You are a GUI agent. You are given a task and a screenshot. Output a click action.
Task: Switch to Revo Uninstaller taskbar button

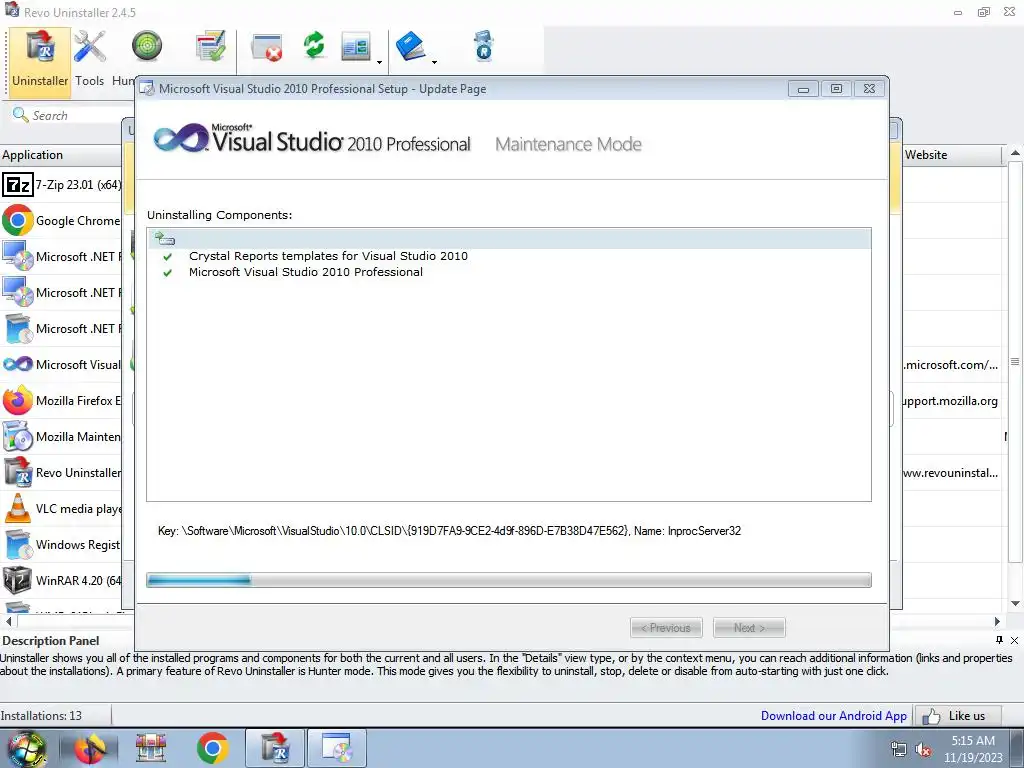[x=274, y=748]
